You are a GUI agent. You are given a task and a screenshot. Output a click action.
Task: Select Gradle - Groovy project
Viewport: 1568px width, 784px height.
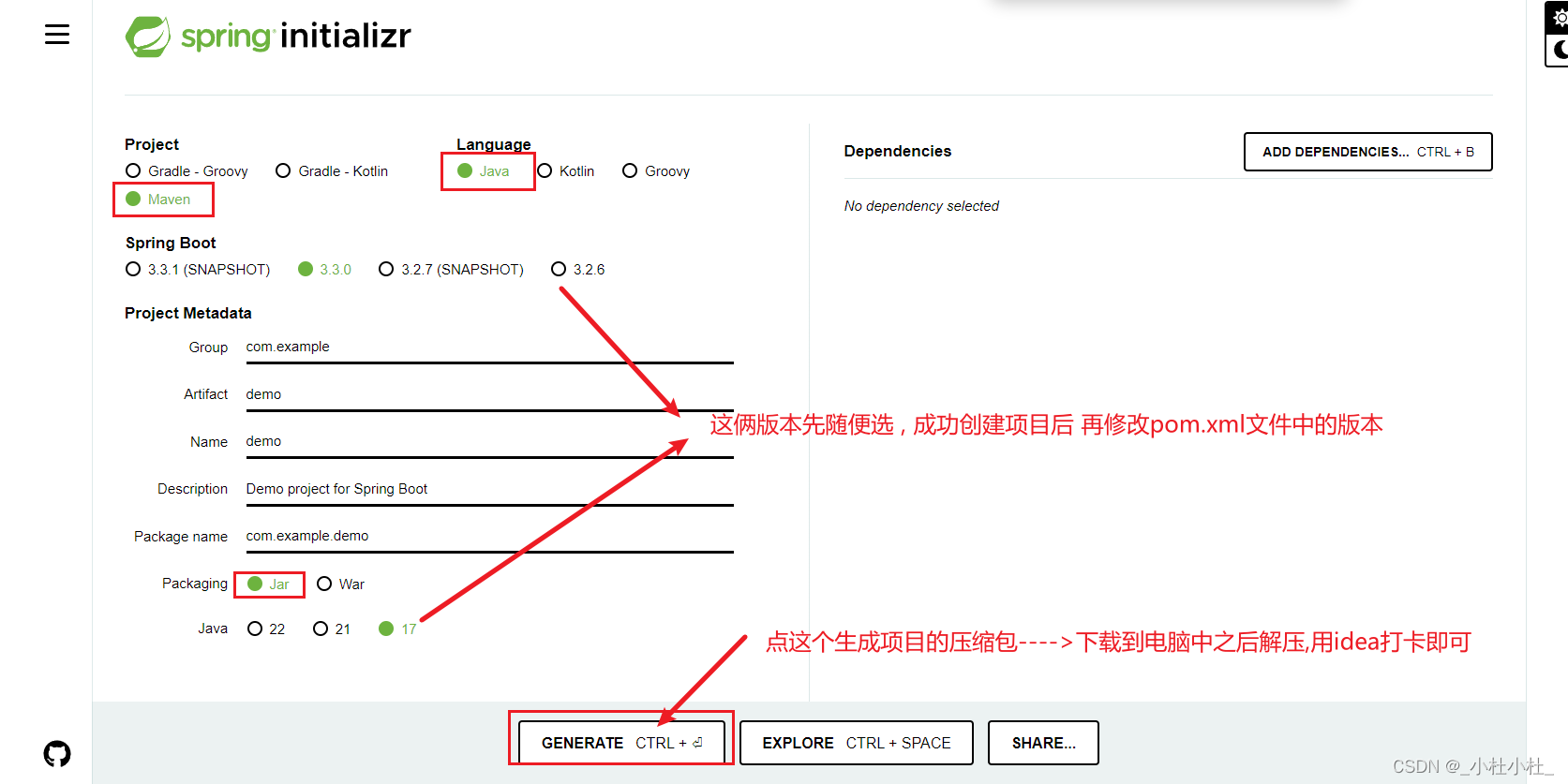tap(187, 170)
